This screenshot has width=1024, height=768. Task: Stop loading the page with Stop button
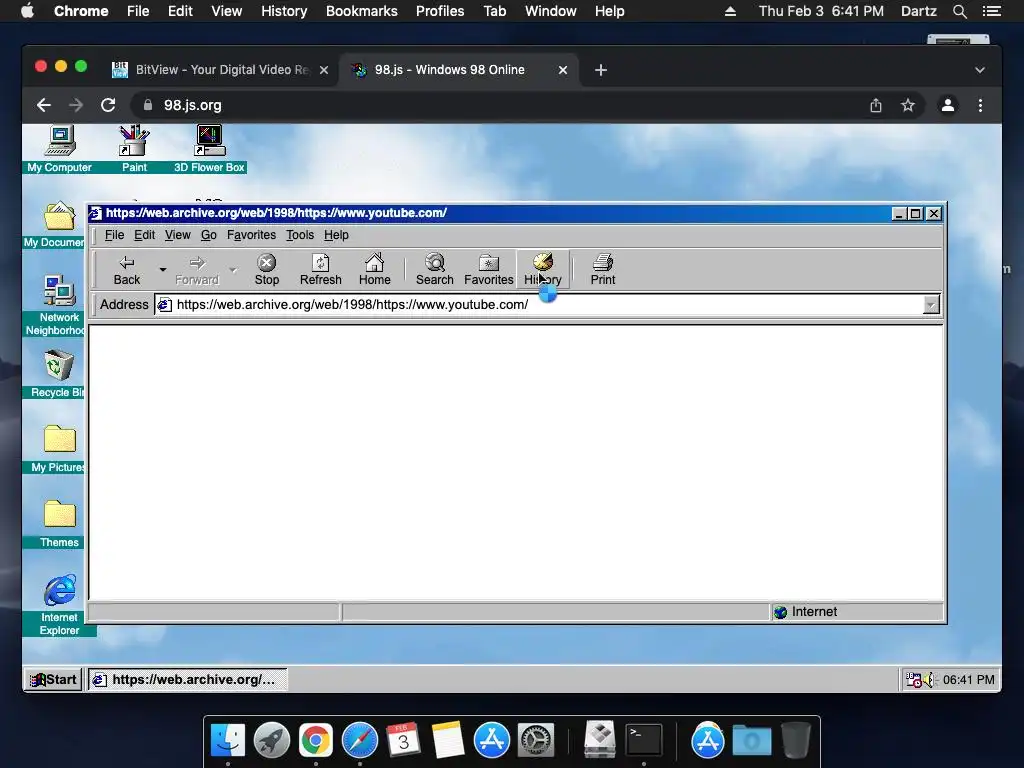(x=266, y=270)
